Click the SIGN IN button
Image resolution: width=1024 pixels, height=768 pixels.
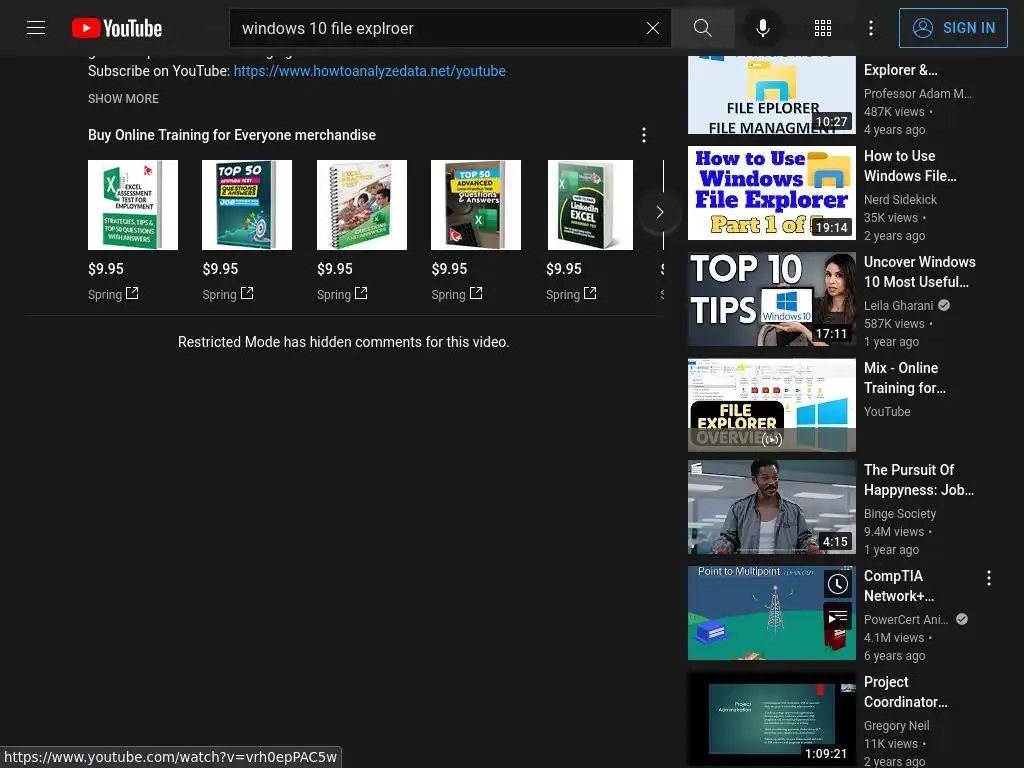coord(953,28)
